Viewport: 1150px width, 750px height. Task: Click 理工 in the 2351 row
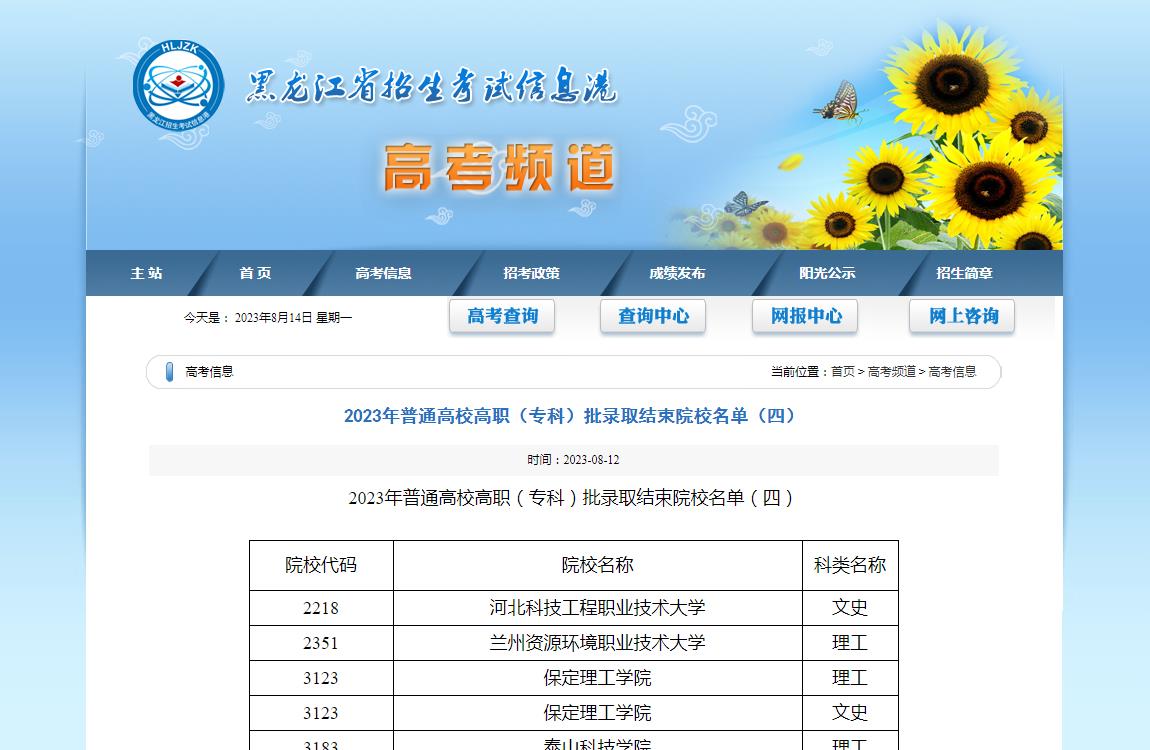[850, 643]
